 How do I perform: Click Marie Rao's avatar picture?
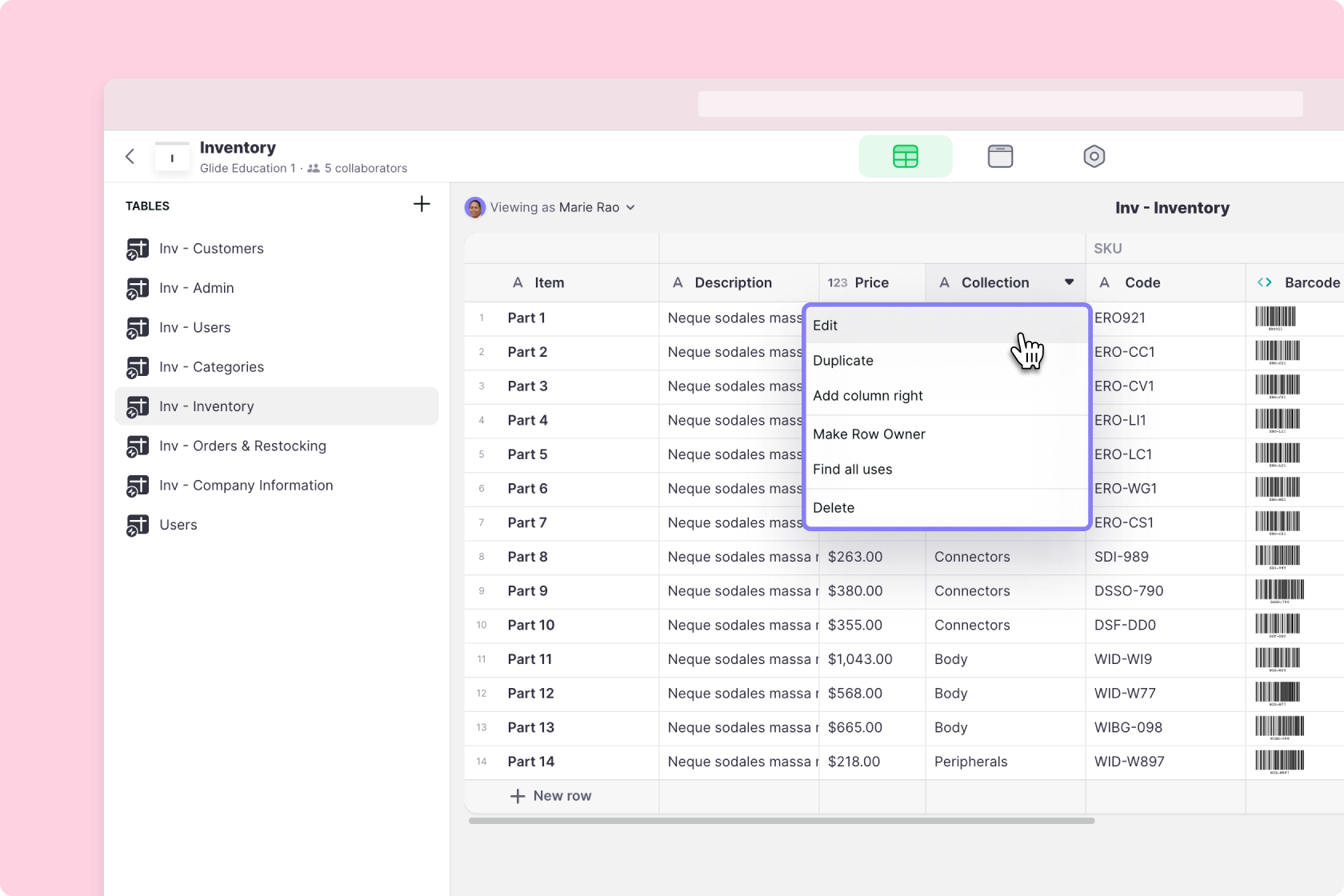coord(475,208)
